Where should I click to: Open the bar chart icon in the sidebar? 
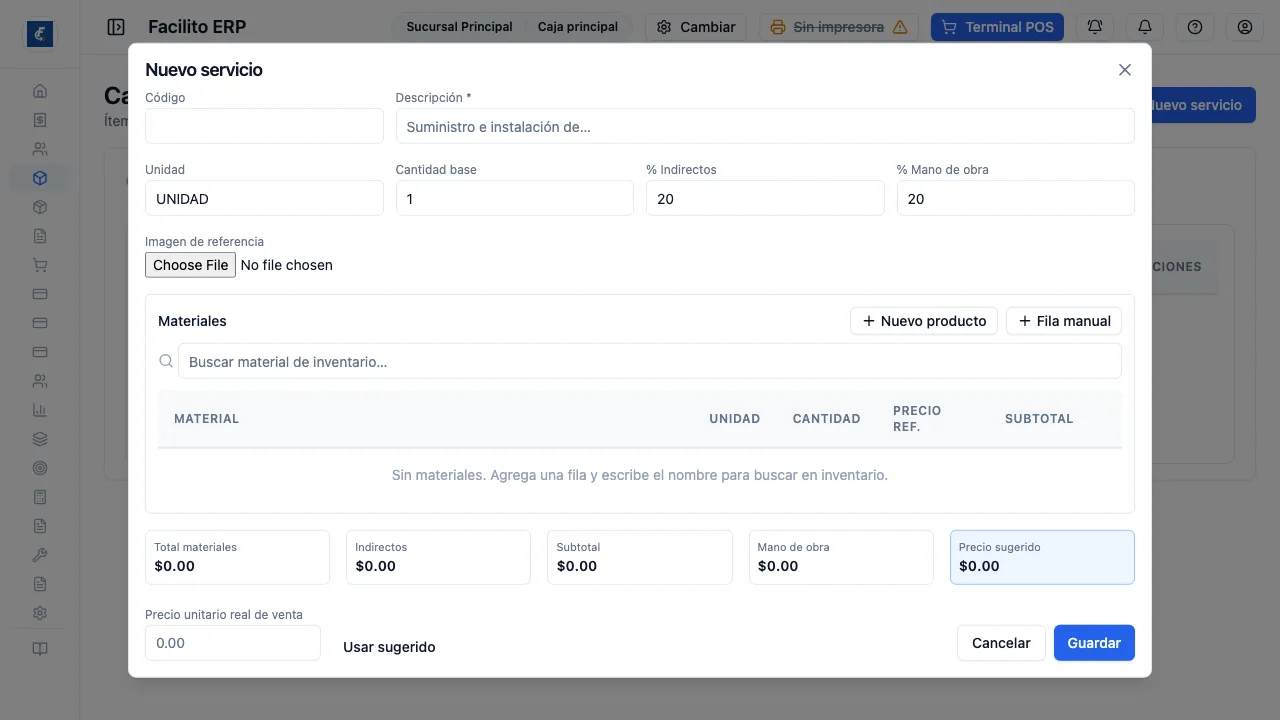coord(40,410)
